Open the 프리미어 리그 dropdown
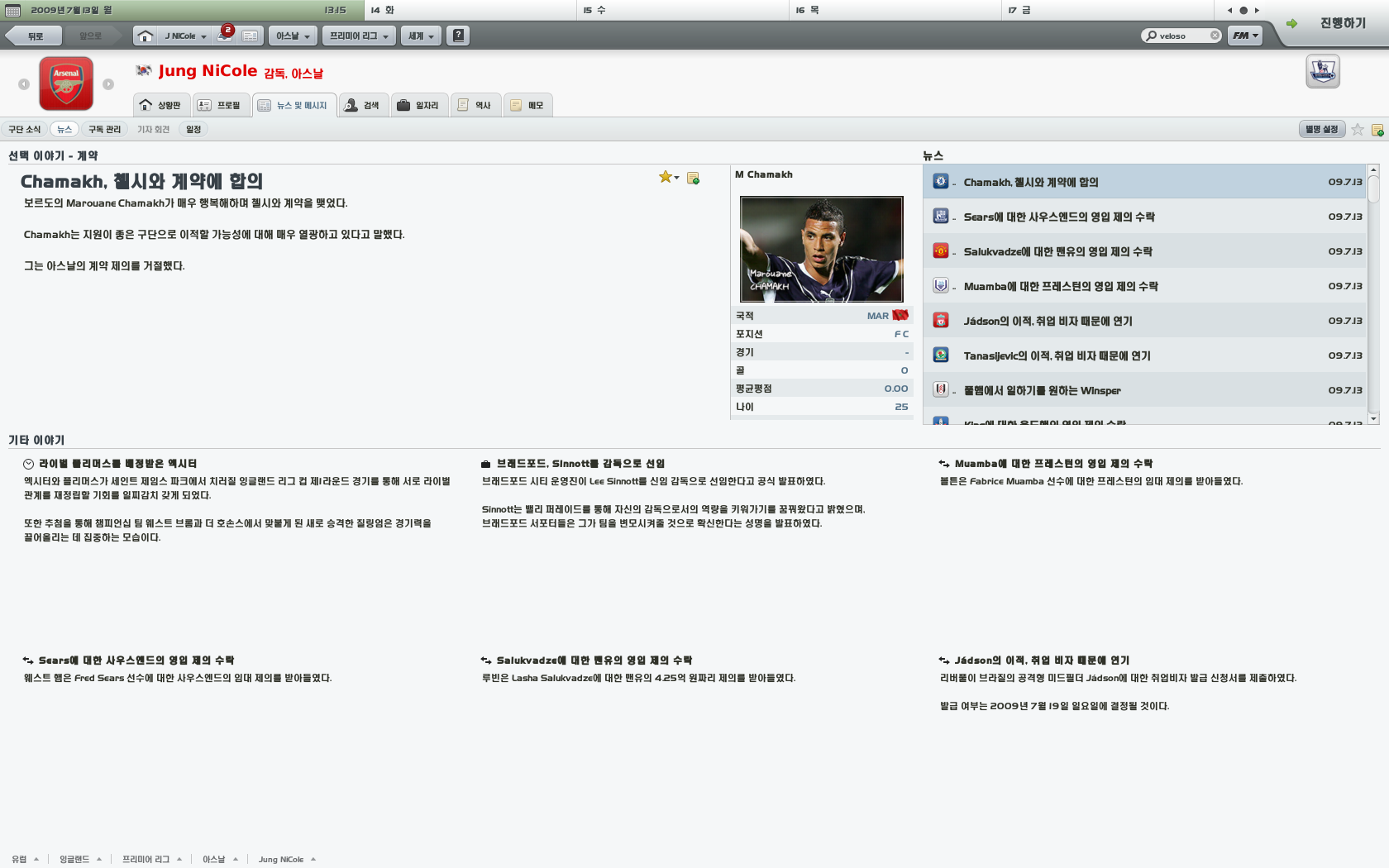Screen dimensions: 1389x868 (359, 36)
